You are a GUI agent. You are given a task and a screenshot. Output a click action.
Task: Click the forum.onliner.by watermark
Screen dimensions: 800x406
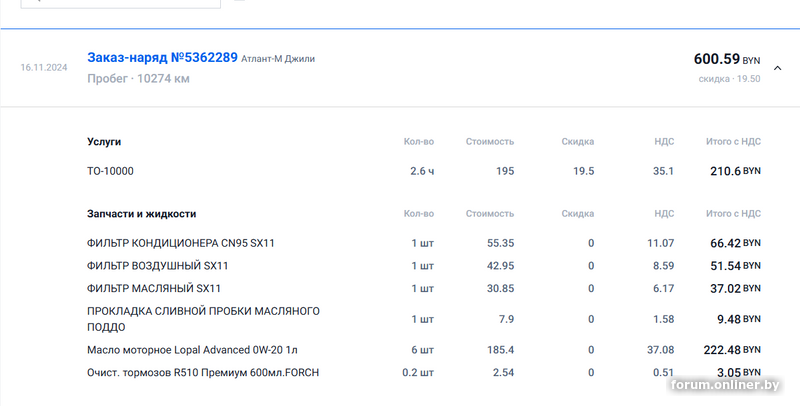[x=728, y=386]
